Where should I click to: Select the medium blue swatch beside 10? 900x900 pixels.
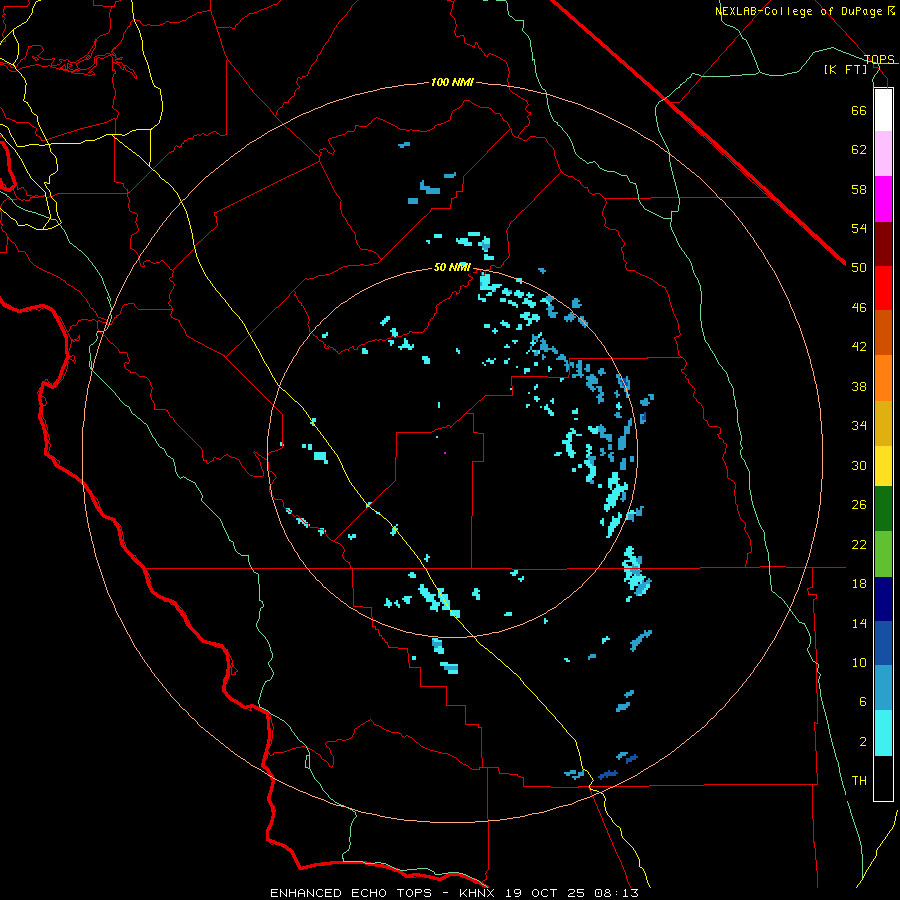click(x=883, y=643)
